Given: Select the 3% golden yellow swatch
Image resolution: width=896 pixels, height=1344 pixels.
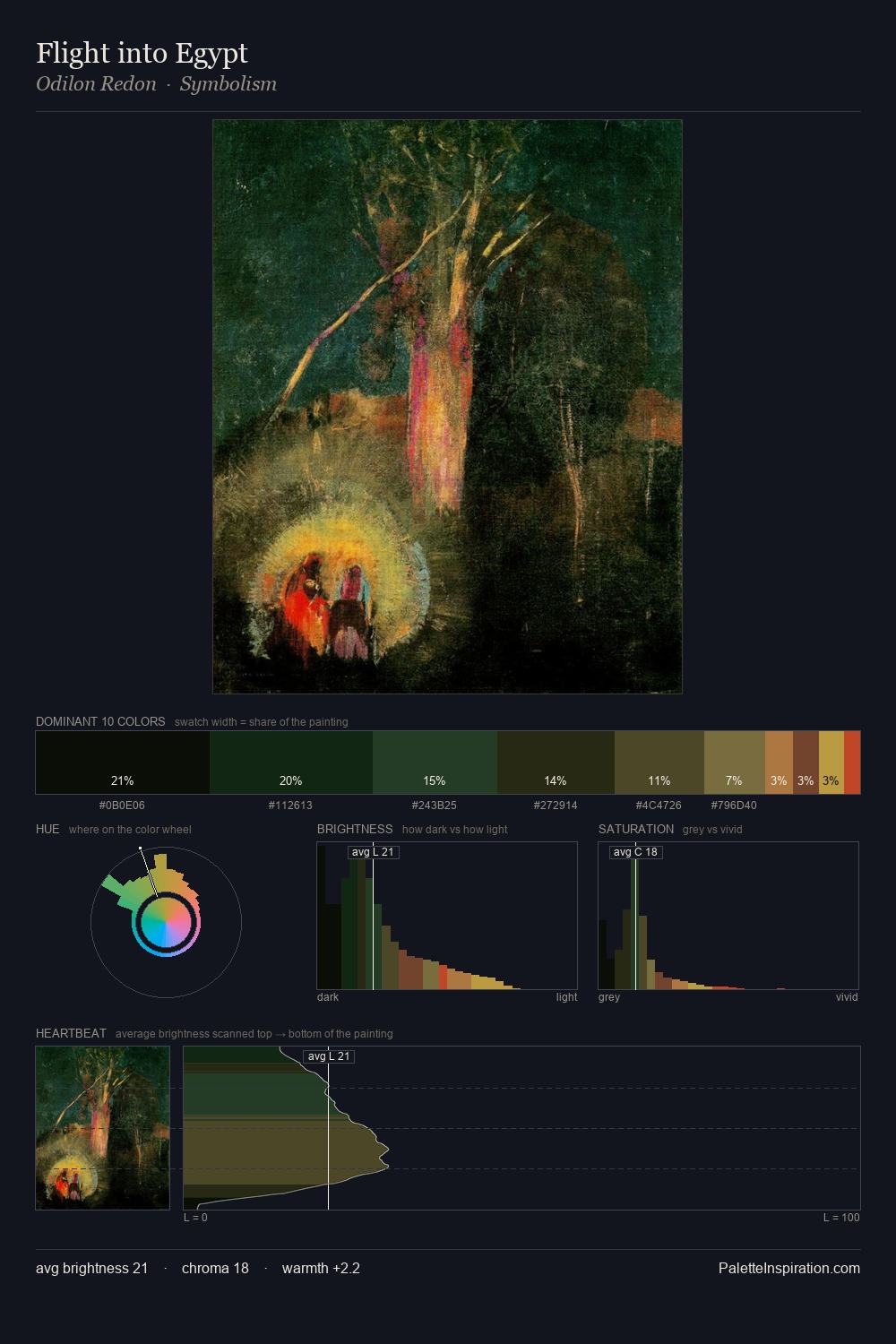Looking at the screenshot, I should [831, 762].
